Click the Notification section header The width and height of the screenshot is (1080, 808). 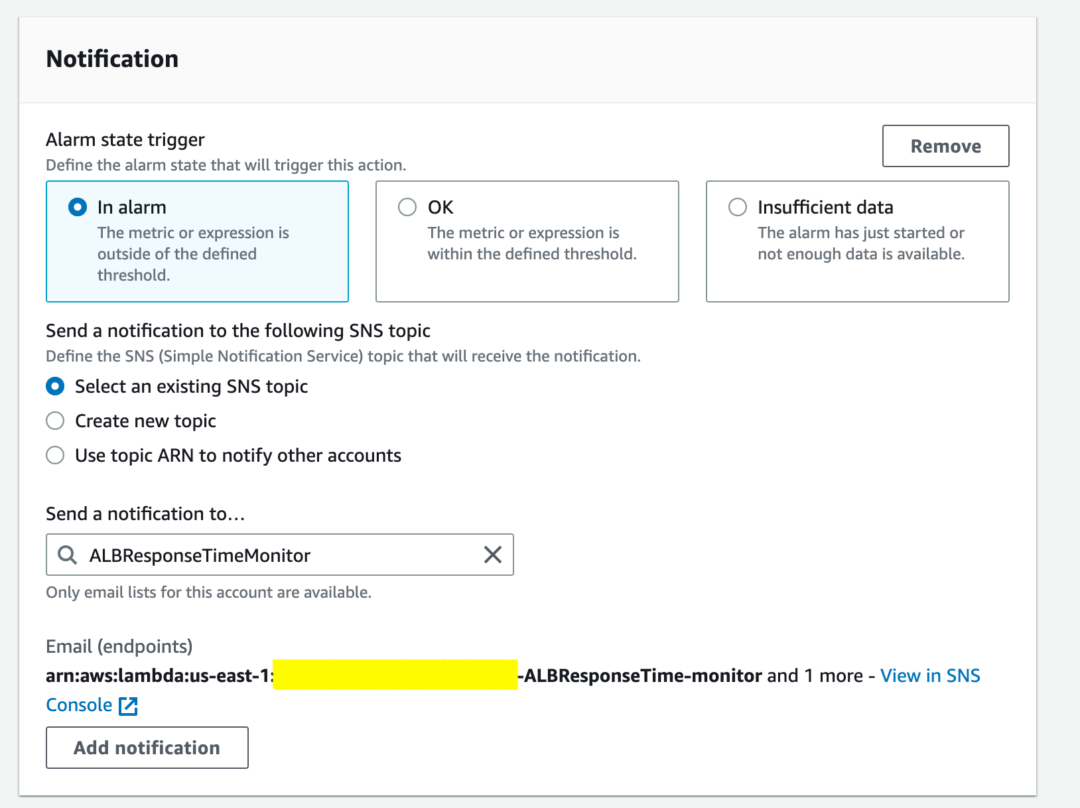111,58
